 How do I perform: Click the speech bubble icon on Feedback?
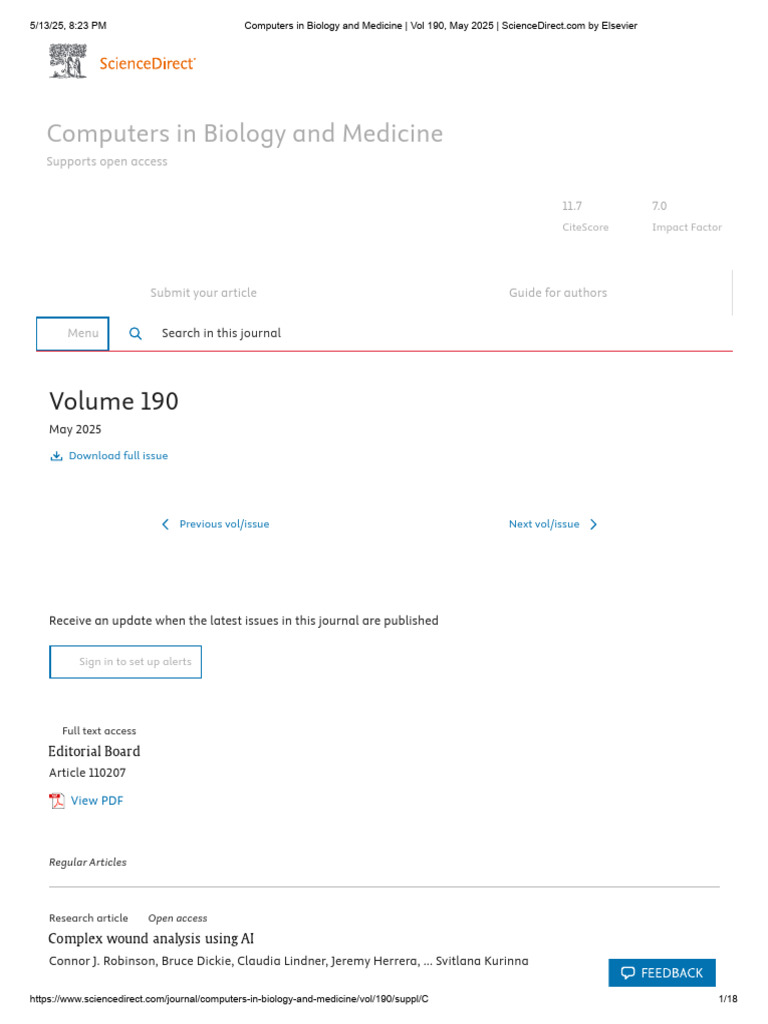click(628, 973)
